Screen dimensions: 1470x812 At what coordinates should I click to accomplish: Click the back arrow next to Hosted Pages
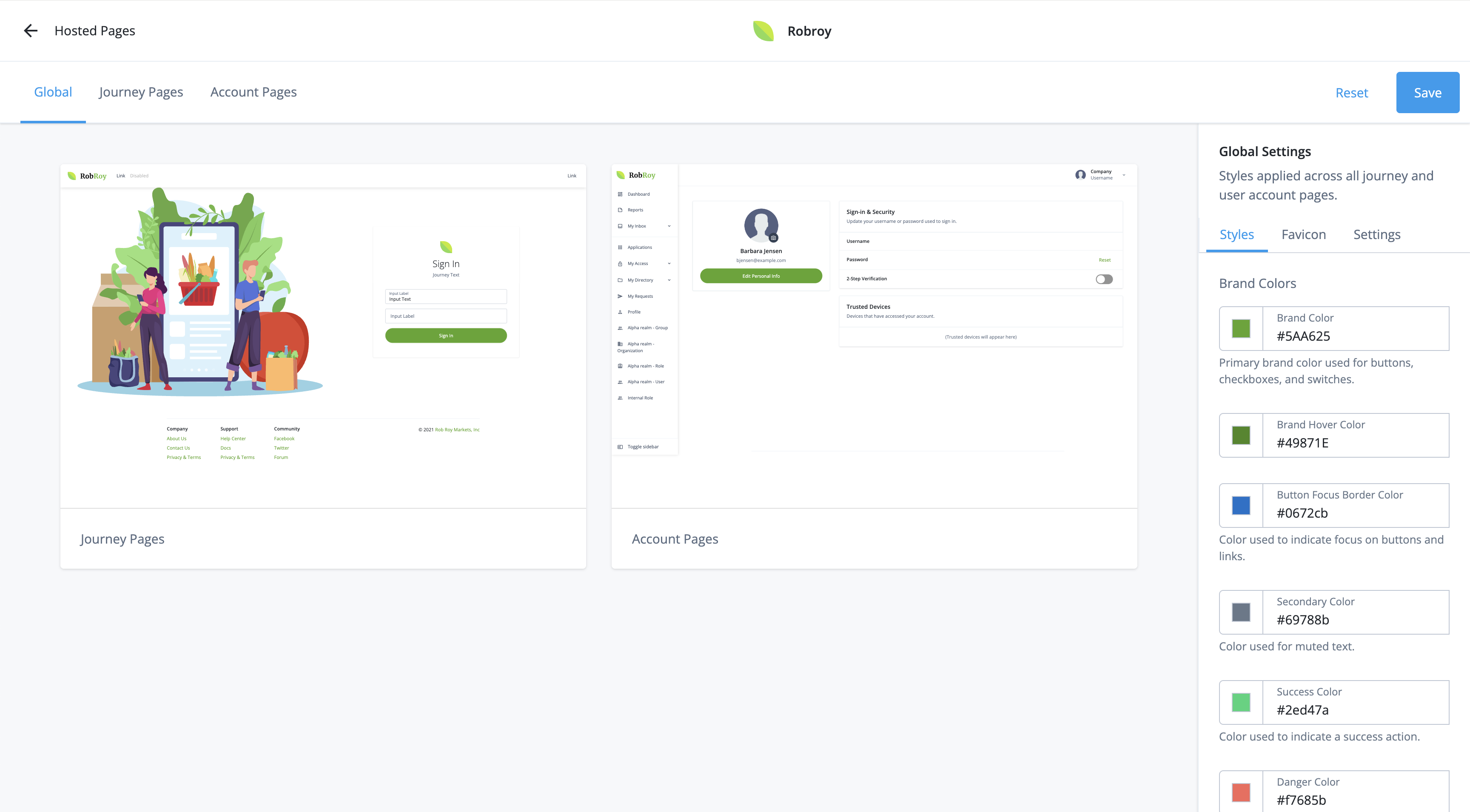tap(30, 30)
